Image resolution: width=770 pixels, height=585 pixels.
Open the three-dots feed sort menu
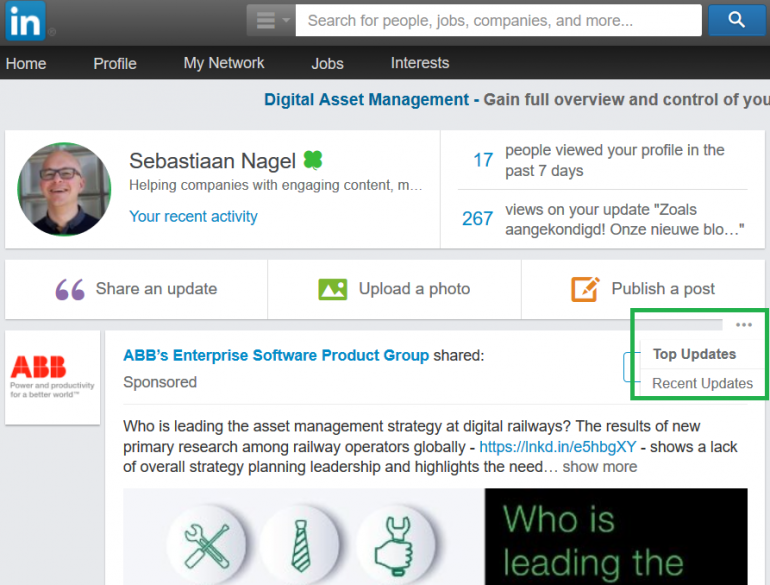pos(744,325)
